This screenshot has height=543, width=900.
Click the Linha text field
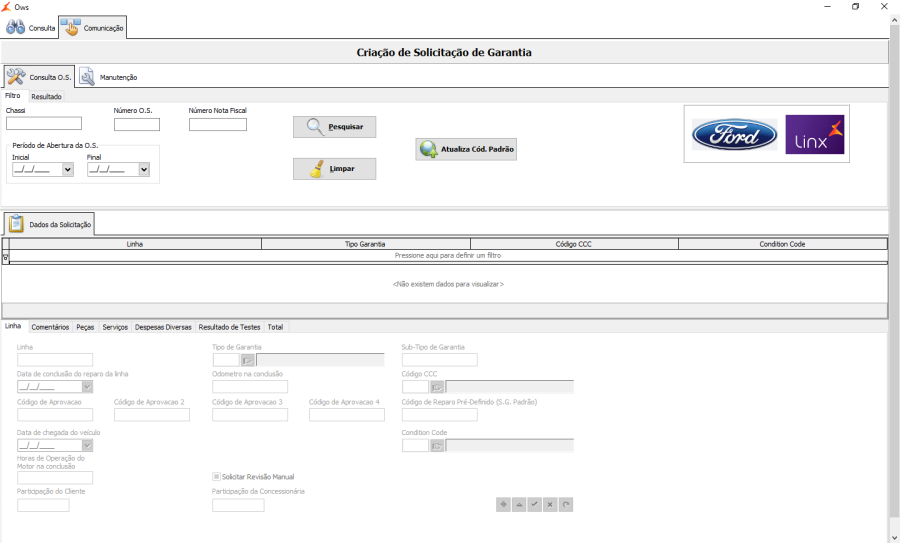55,360
